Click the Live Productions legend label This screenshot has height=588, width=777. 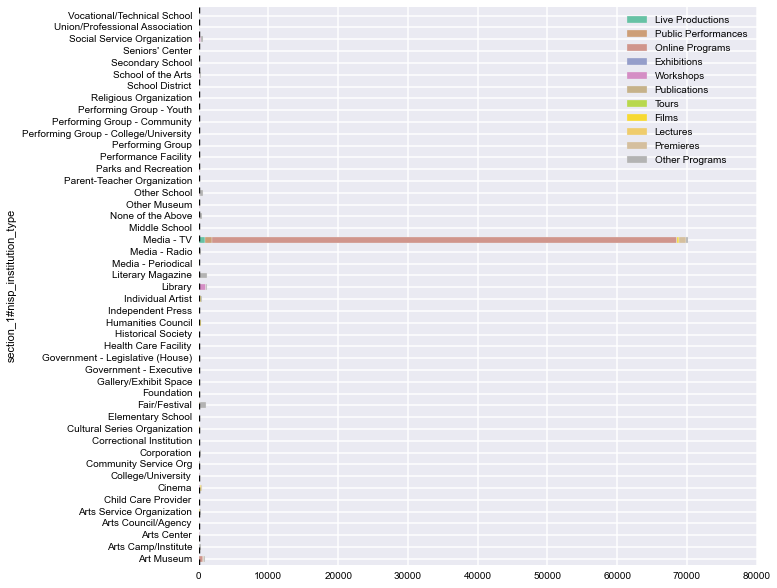[x=692, y=20]
